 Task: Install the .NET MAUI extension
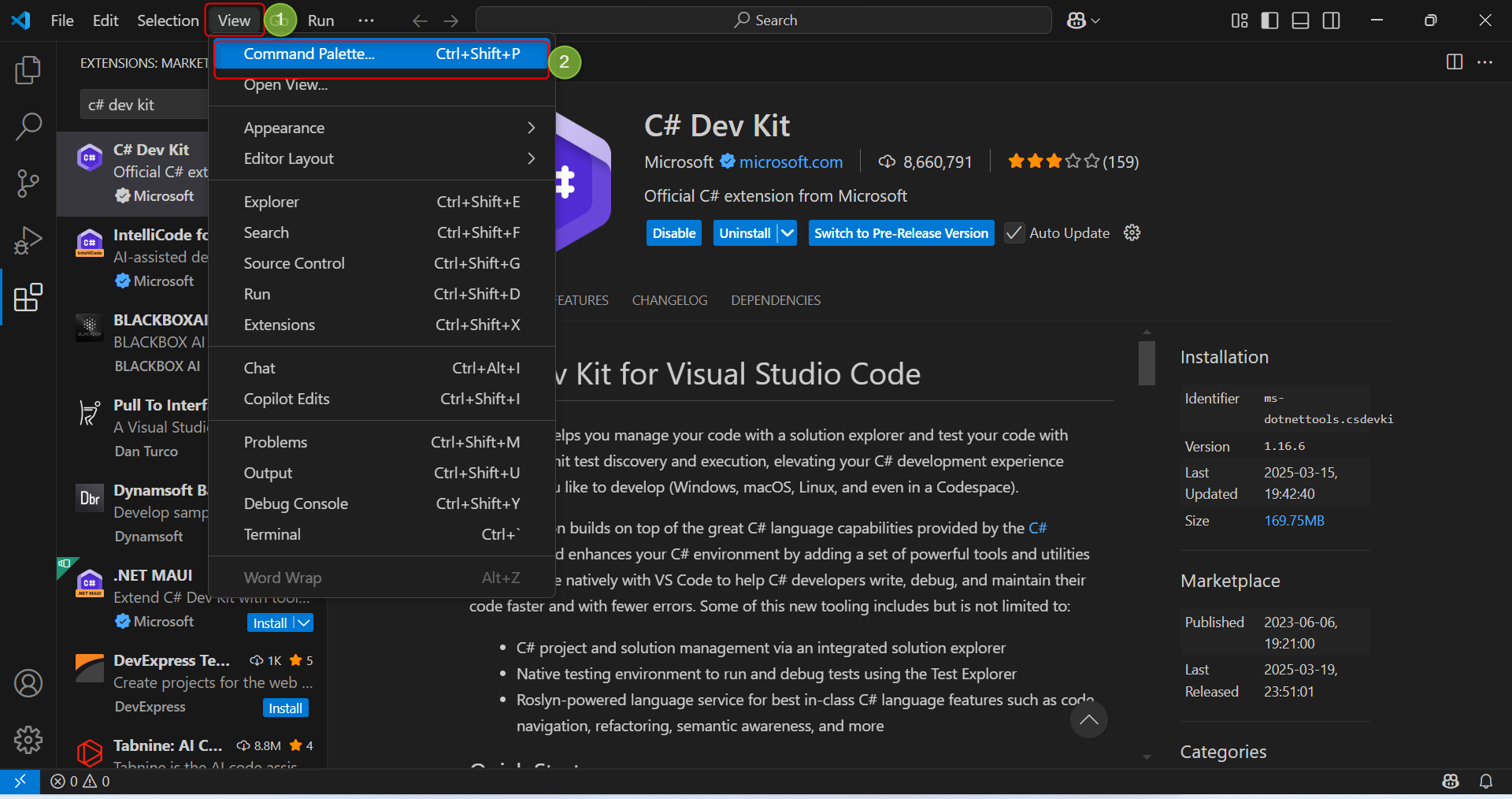click(270, 622)
